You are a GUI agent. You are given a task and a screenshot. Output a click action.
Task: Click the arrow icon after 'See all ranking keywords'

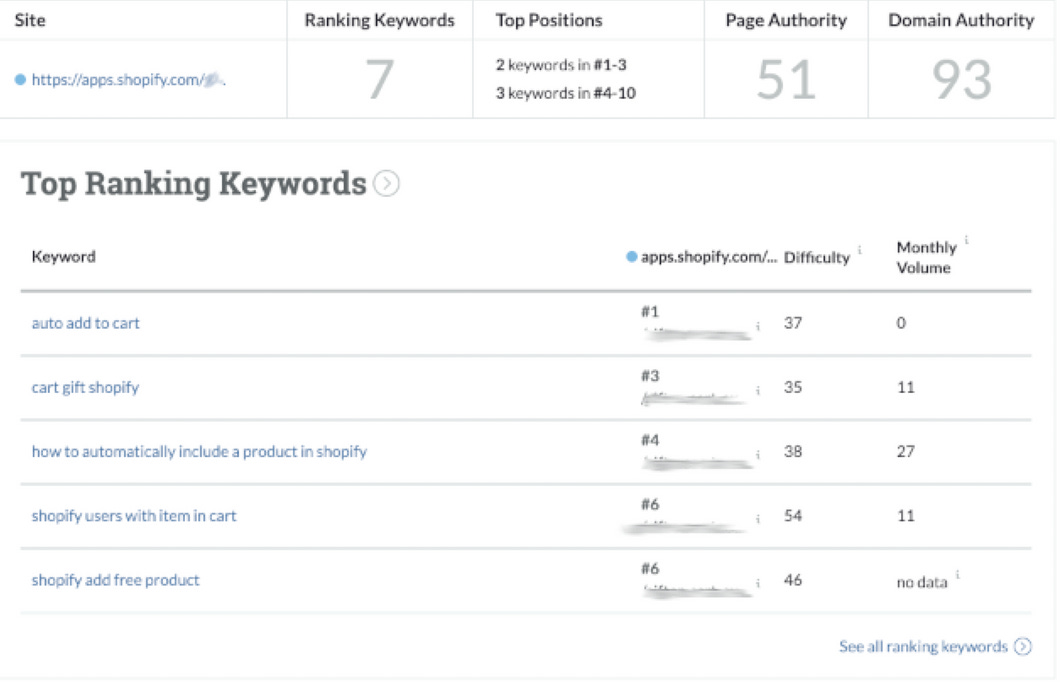click(1023, 647)
